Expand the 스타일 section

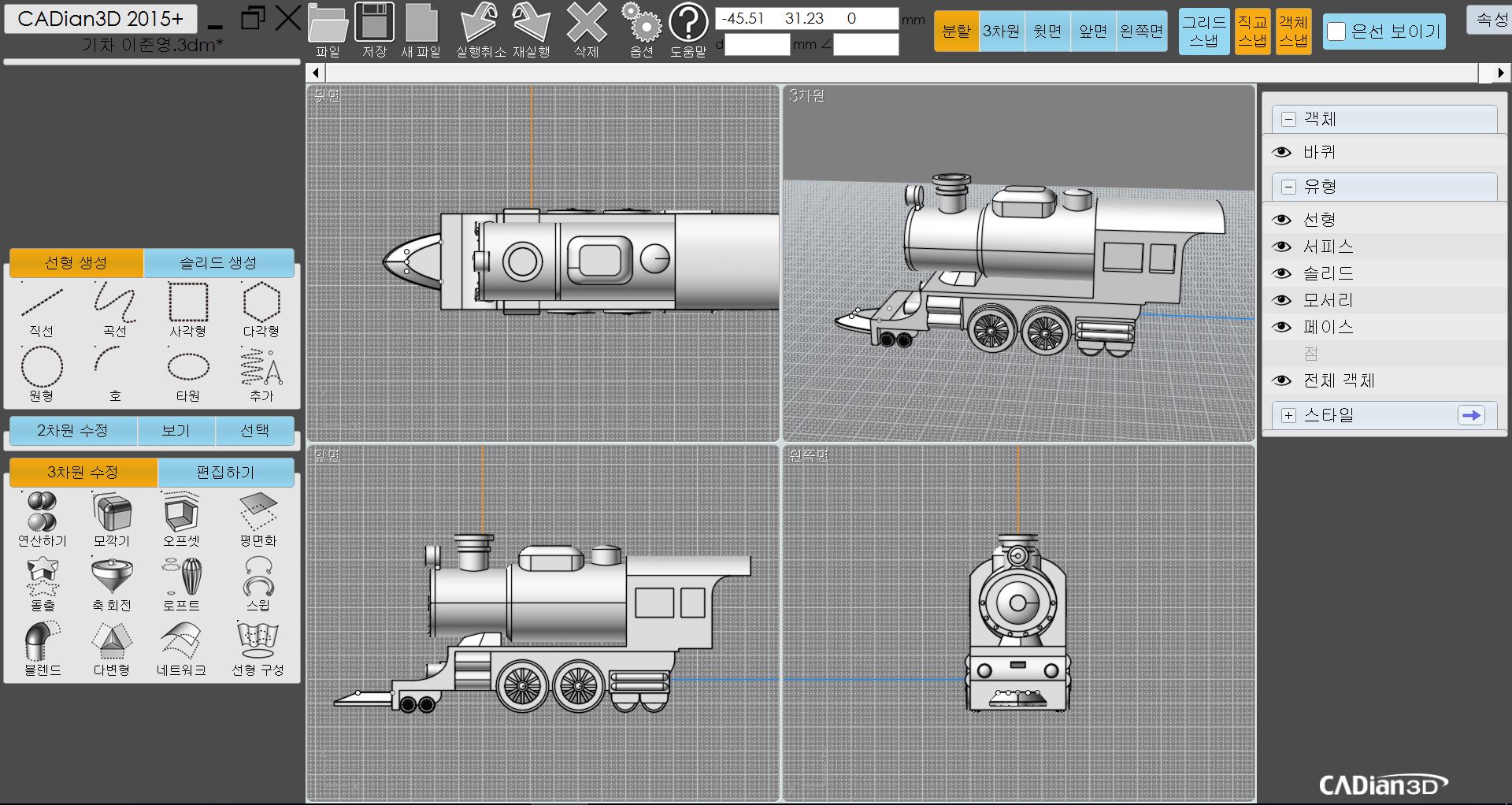(1288, 415)
